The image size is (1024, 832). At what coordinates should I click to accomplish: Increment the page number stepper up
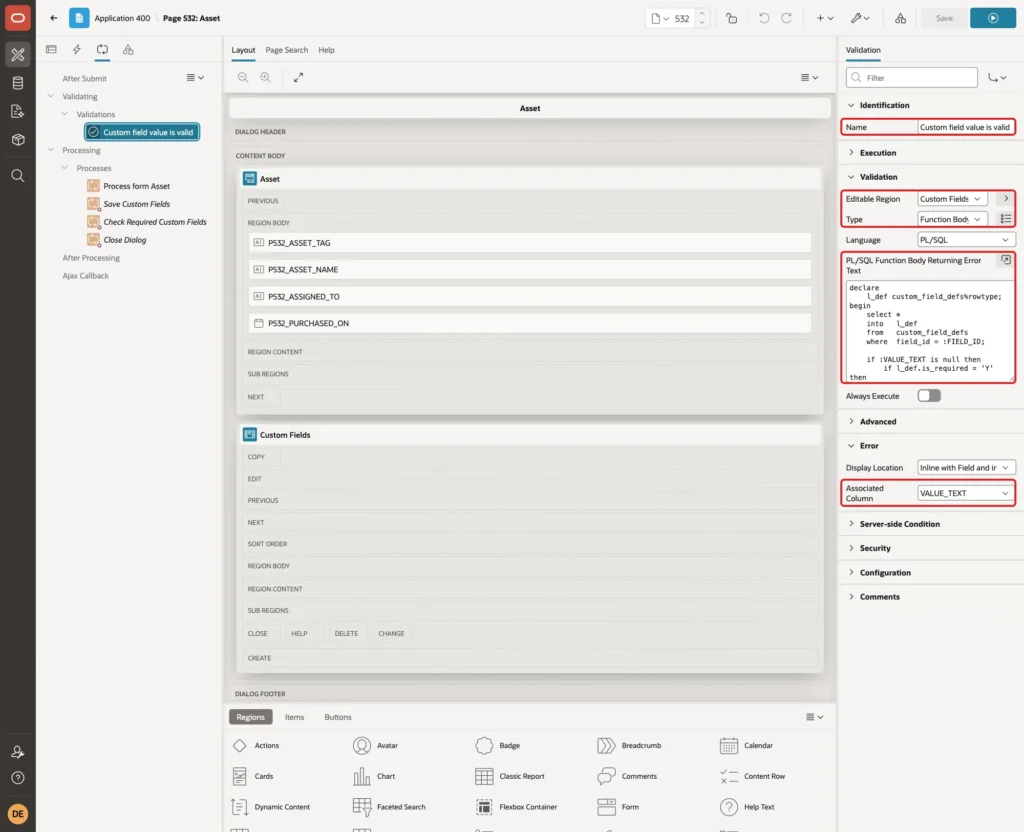pyautogui.click(x=701, y=13)
